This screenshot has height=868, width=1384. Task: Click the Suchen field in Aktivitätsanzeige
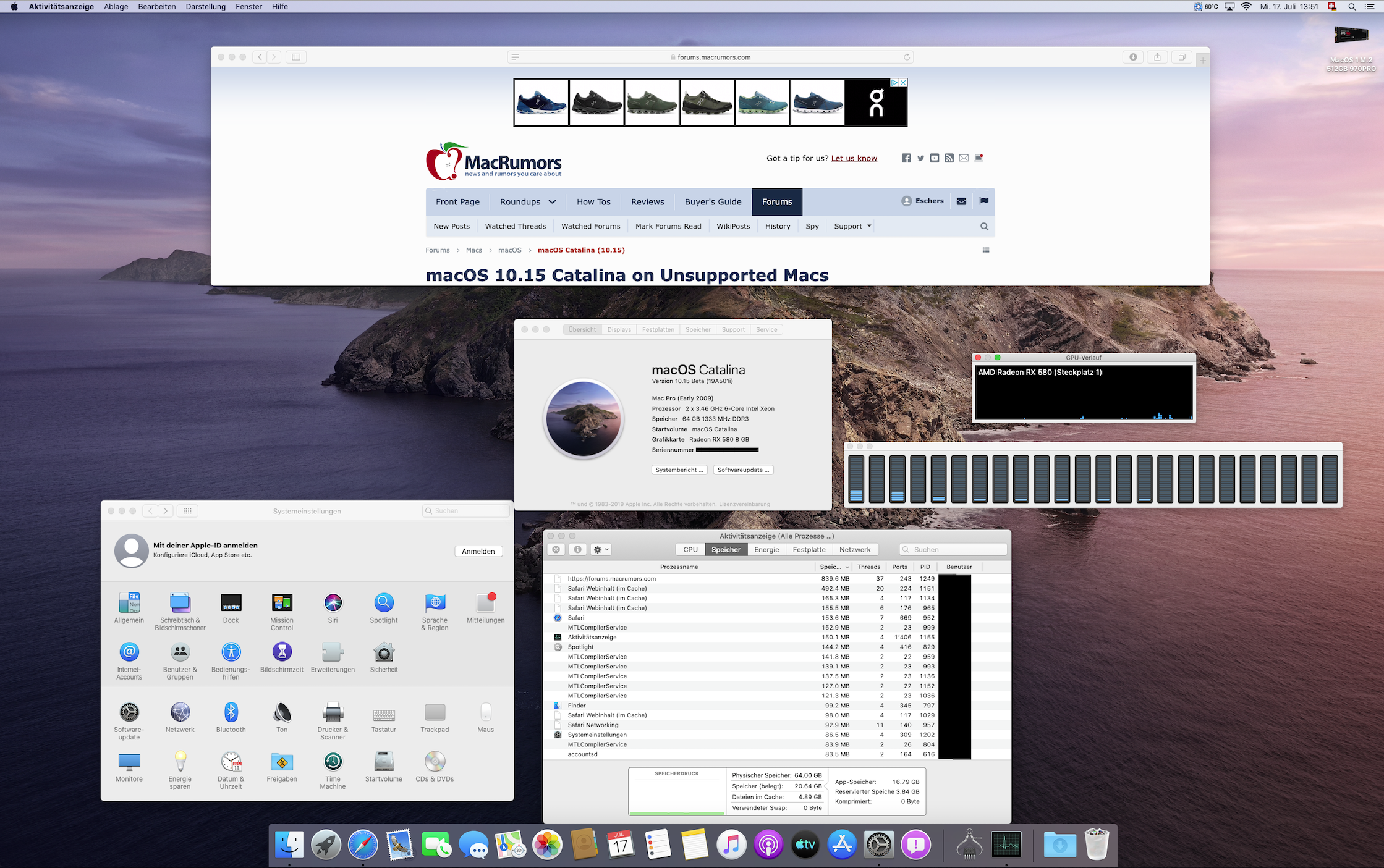pyautogui.click(x=953, y=550)
